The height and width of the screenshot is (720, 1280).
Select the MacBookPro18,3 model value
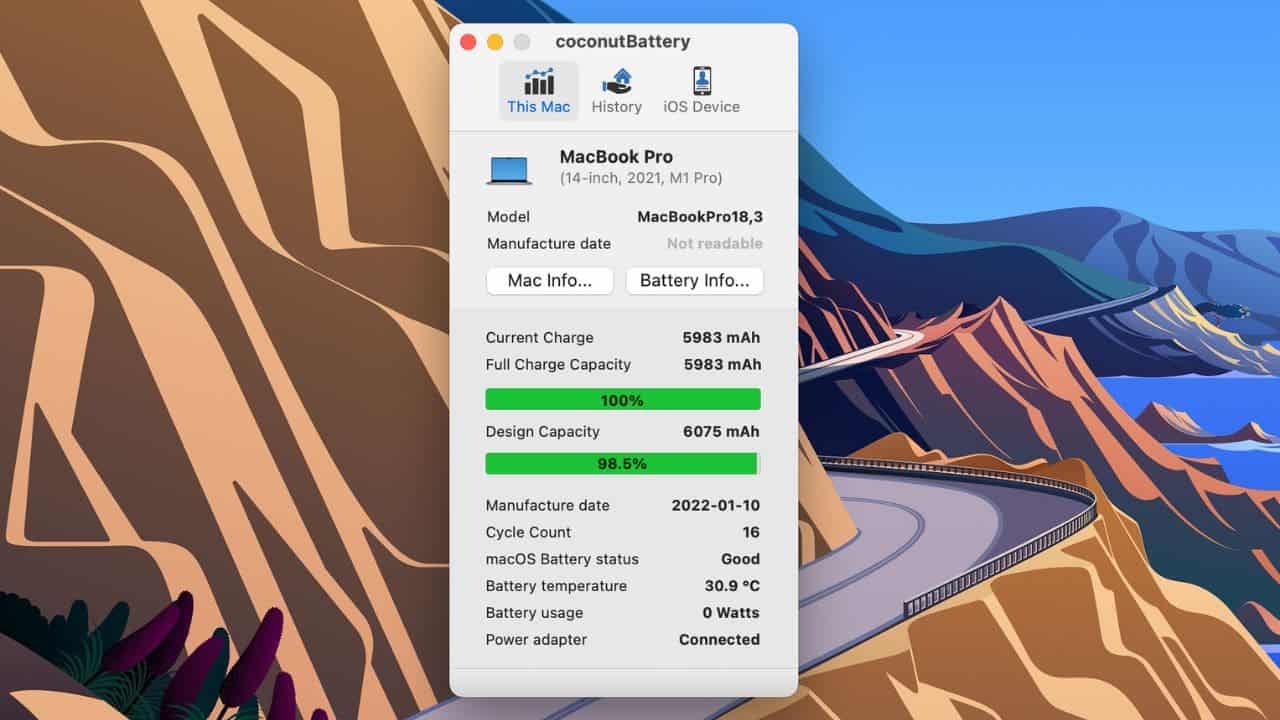pos(700,217)
